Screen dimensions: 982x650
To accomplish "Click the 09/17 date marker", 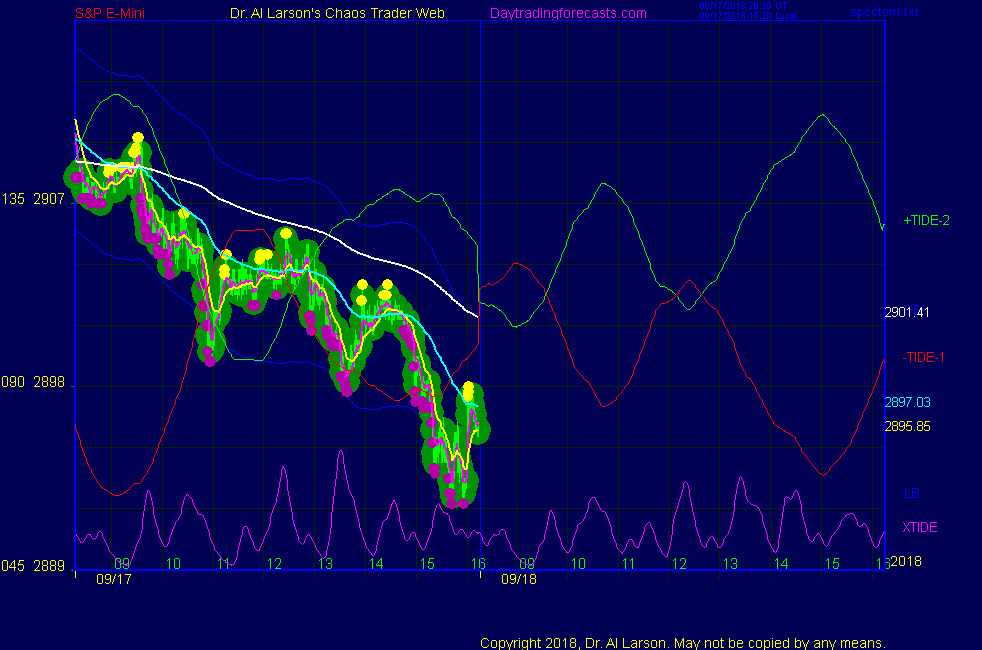I will (113, 579).
